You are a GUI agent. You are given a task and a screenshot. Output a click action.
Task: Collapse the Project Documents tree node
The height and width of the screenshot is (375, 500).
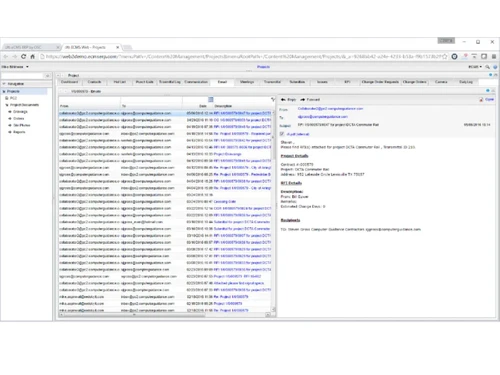coord(7,105)
